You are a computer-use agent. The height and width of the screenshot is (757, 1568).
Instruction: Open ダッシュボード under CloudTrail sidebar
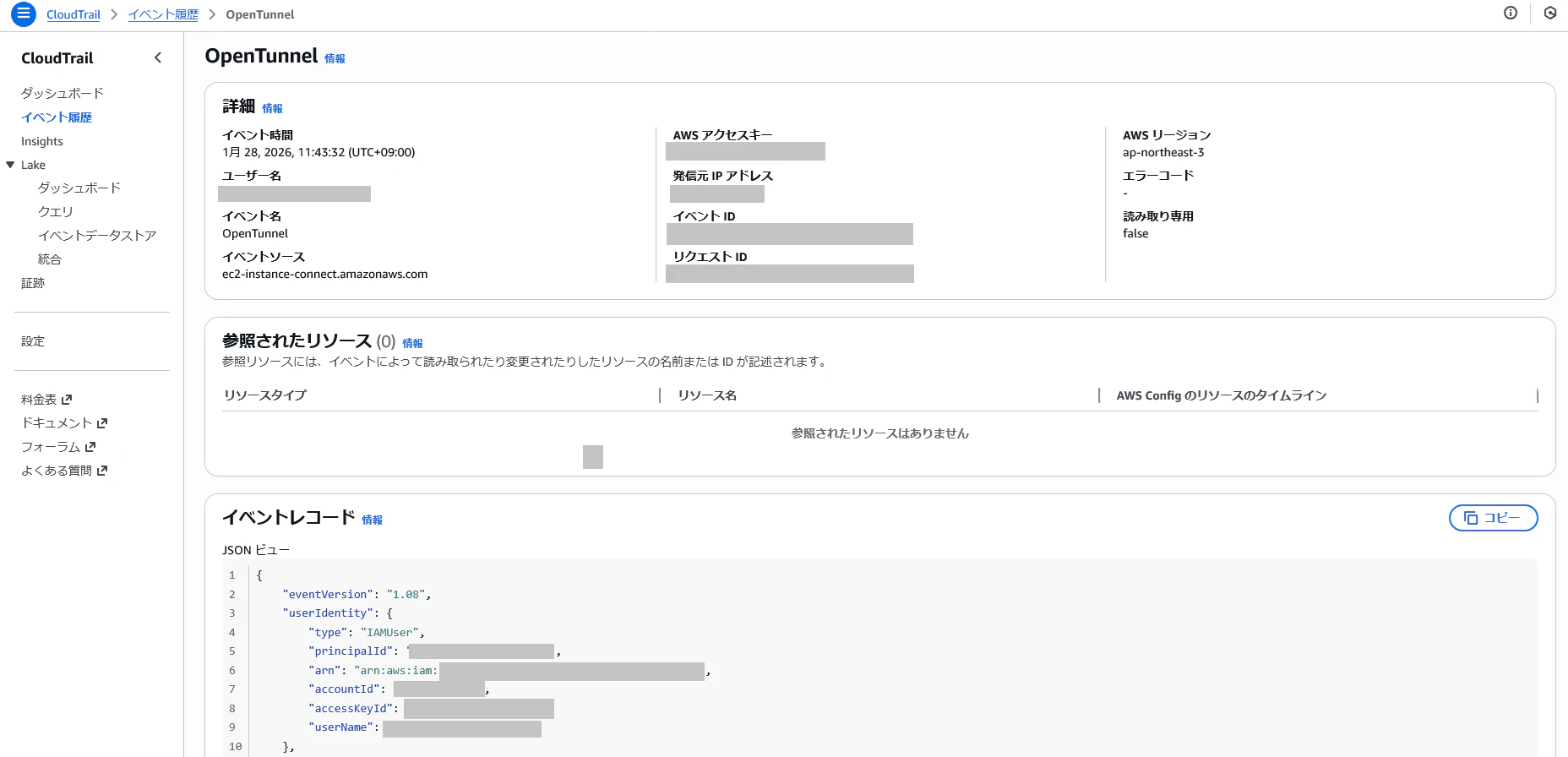click(x=63, y=93)
